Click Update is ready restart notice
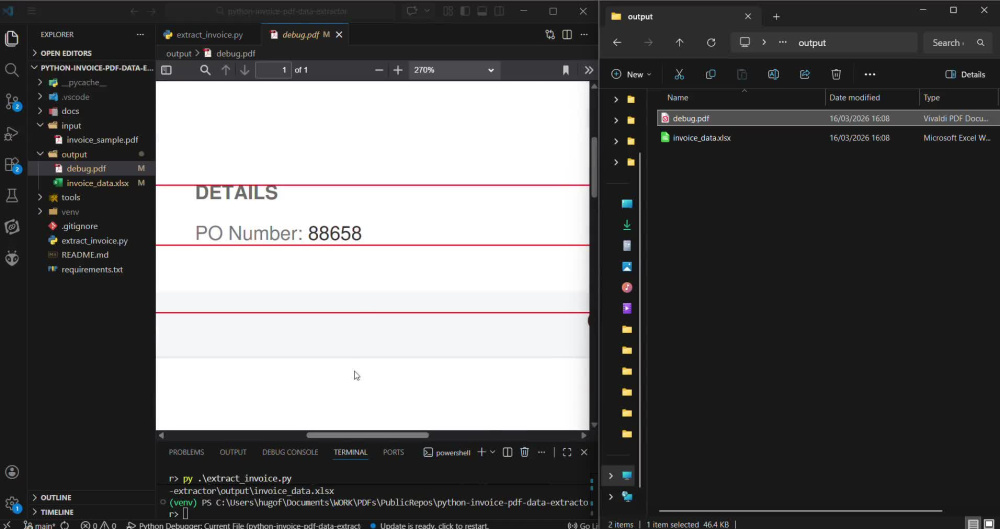1000x529 pixels. click(427, 525)
